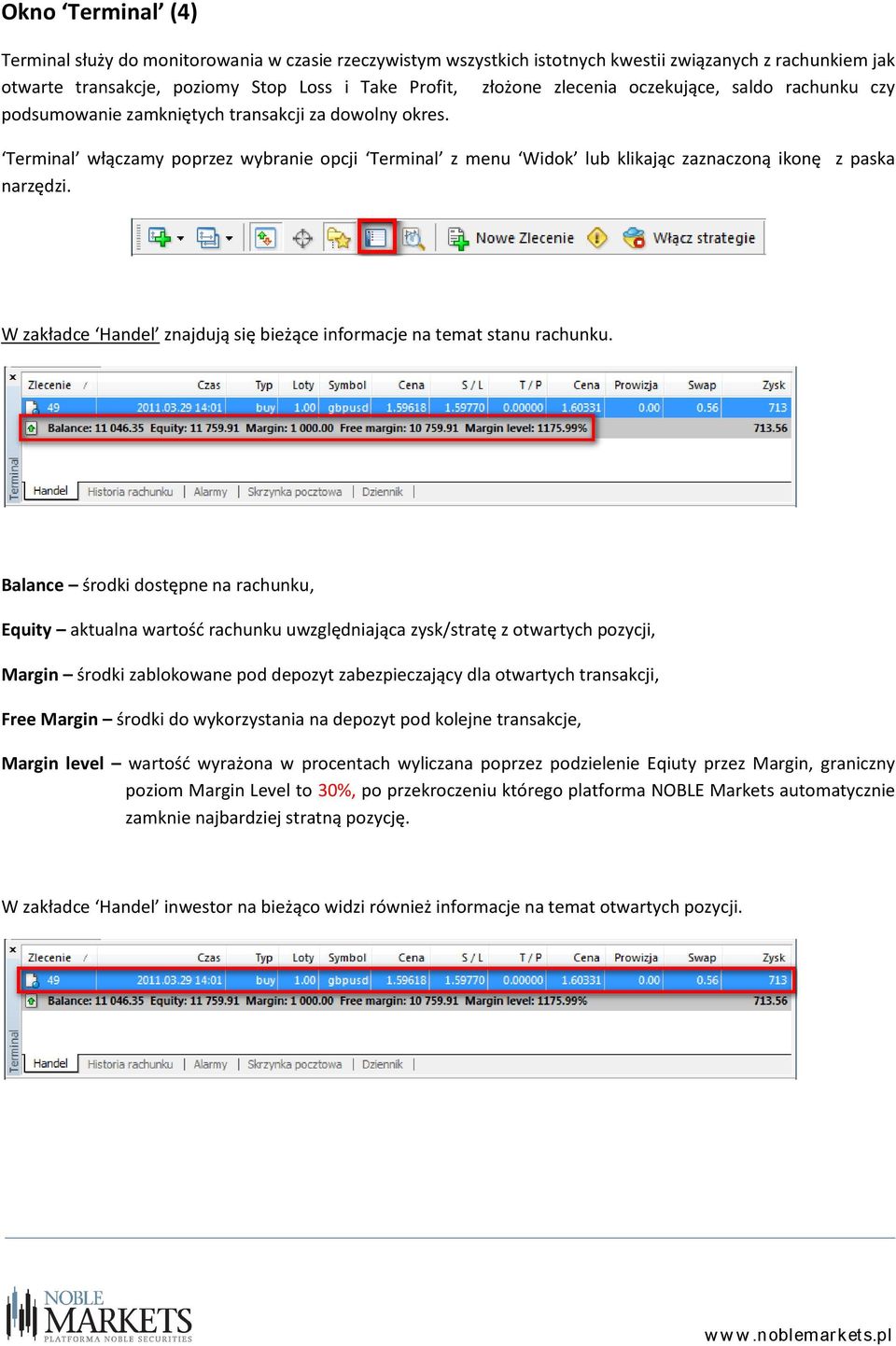Close the lower Terminal panel with X
The image size is (896, 1346).
pos(13,950)
